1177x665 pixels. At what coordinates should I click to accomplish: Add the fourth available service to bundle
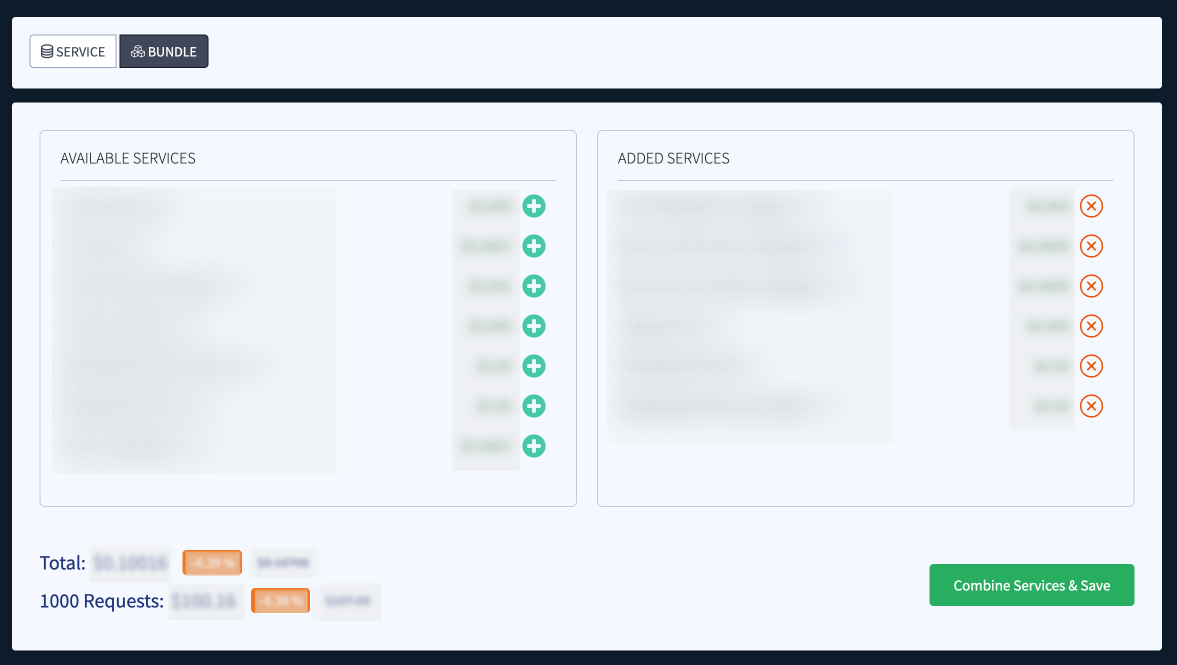click(534, 326)
